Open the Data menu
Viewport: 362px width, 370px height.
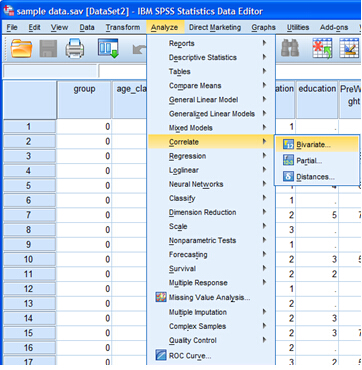pos(87,27)
